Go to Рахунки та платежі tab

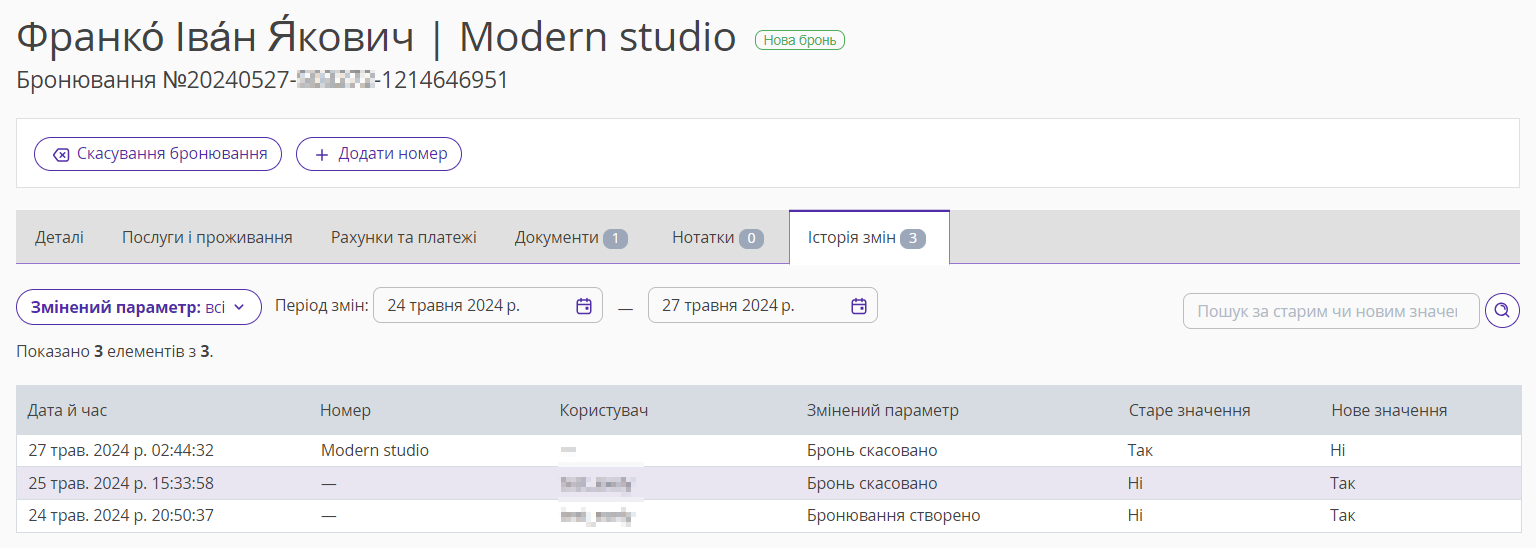[404, 237]
